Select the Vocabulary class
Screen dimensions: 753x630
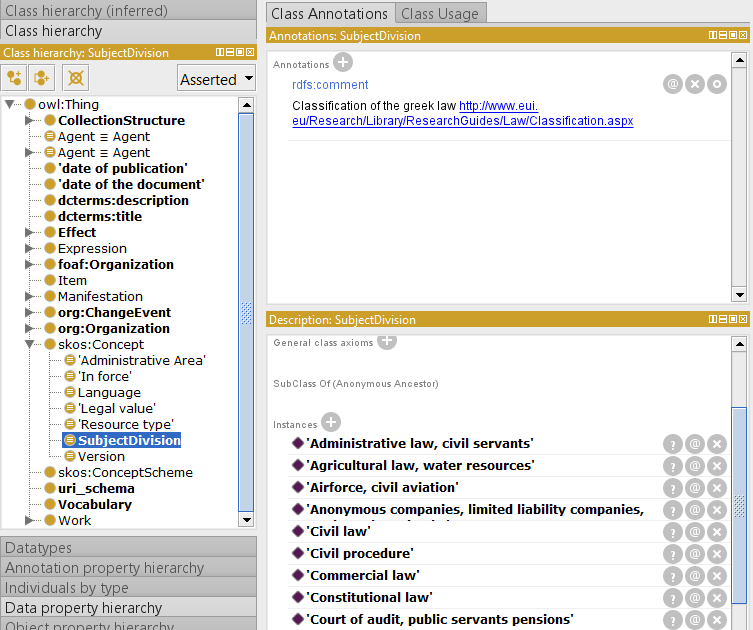95,505
